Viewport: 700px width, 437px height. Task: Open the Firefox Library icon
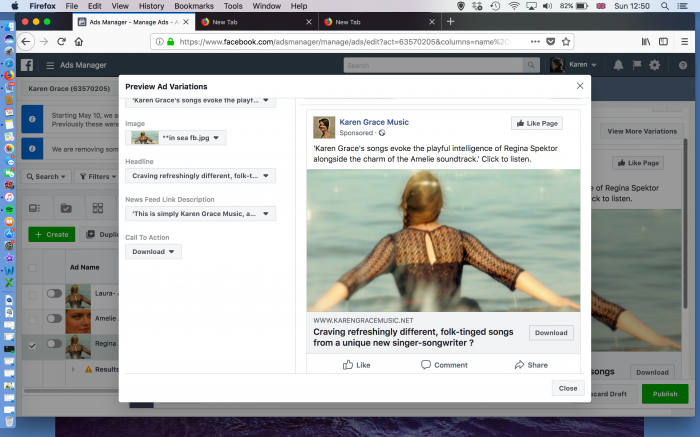point(646,42)
